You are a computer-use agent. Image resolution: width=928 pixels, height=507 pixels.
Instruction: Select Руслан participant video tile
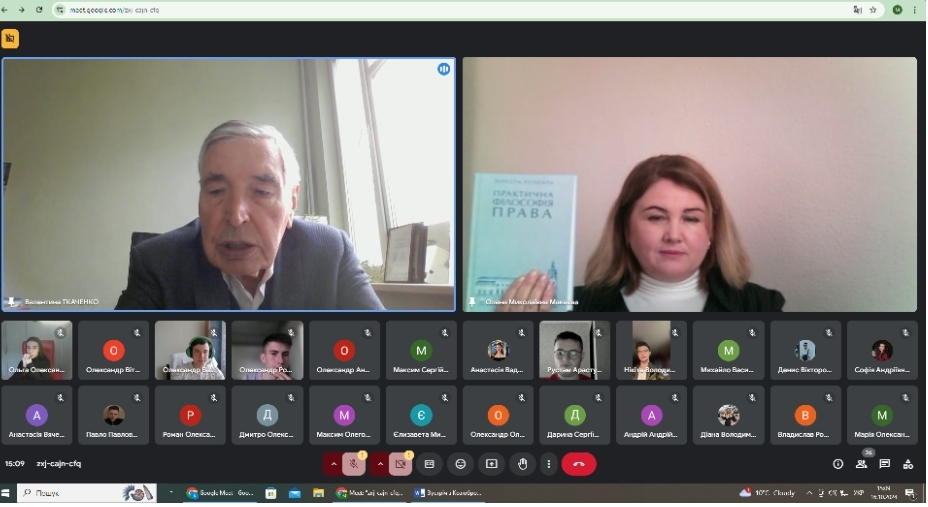(x=574, y=350)
